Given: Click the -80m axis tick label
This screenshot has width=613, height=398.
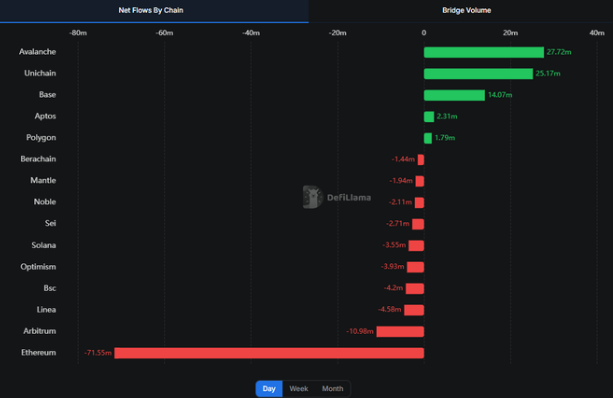Looking at the screenshot, I should pyautogui.click(x=78, y=33).
